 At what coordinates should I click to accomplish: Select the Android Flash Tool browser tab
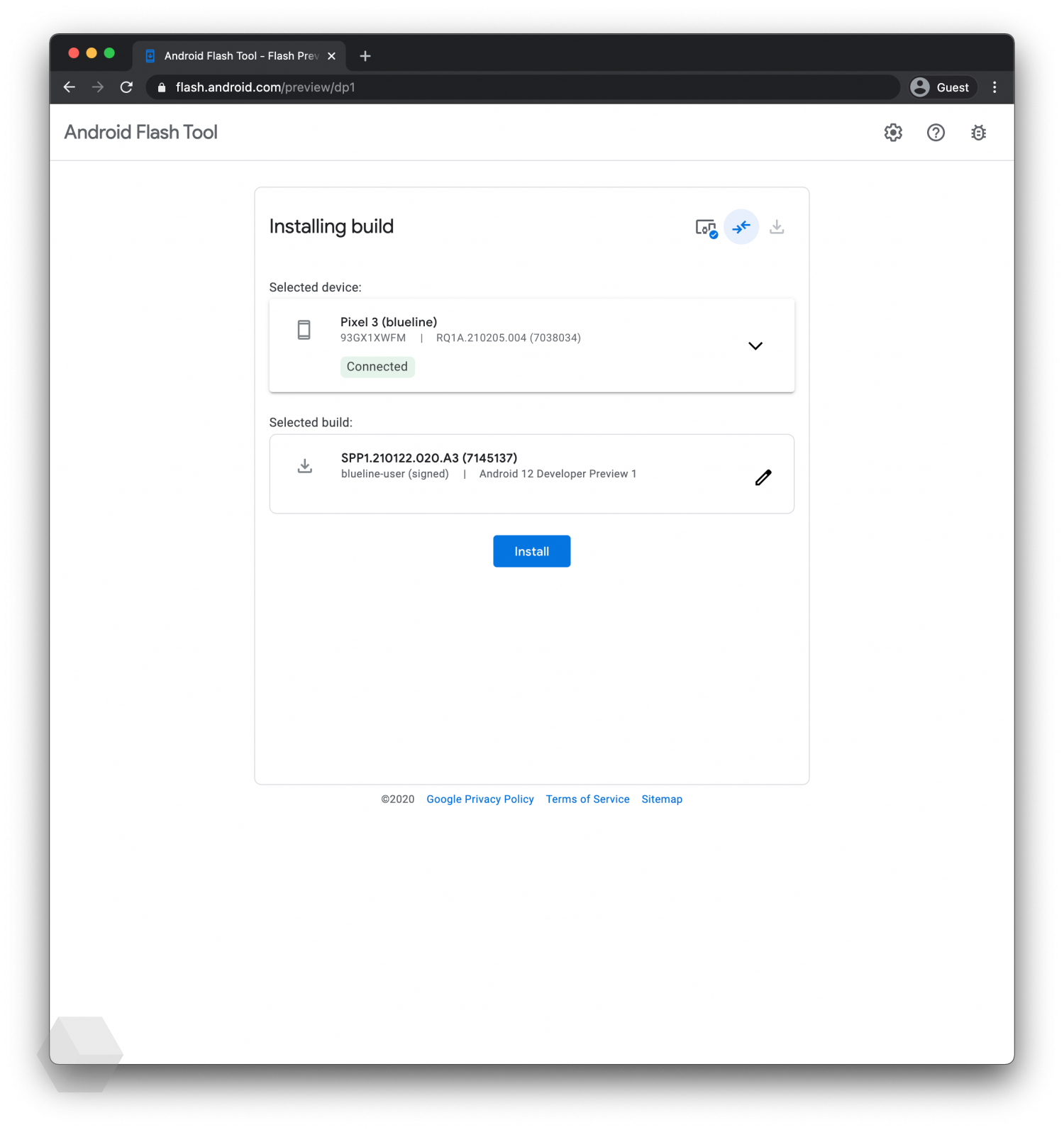coord(239,56)
